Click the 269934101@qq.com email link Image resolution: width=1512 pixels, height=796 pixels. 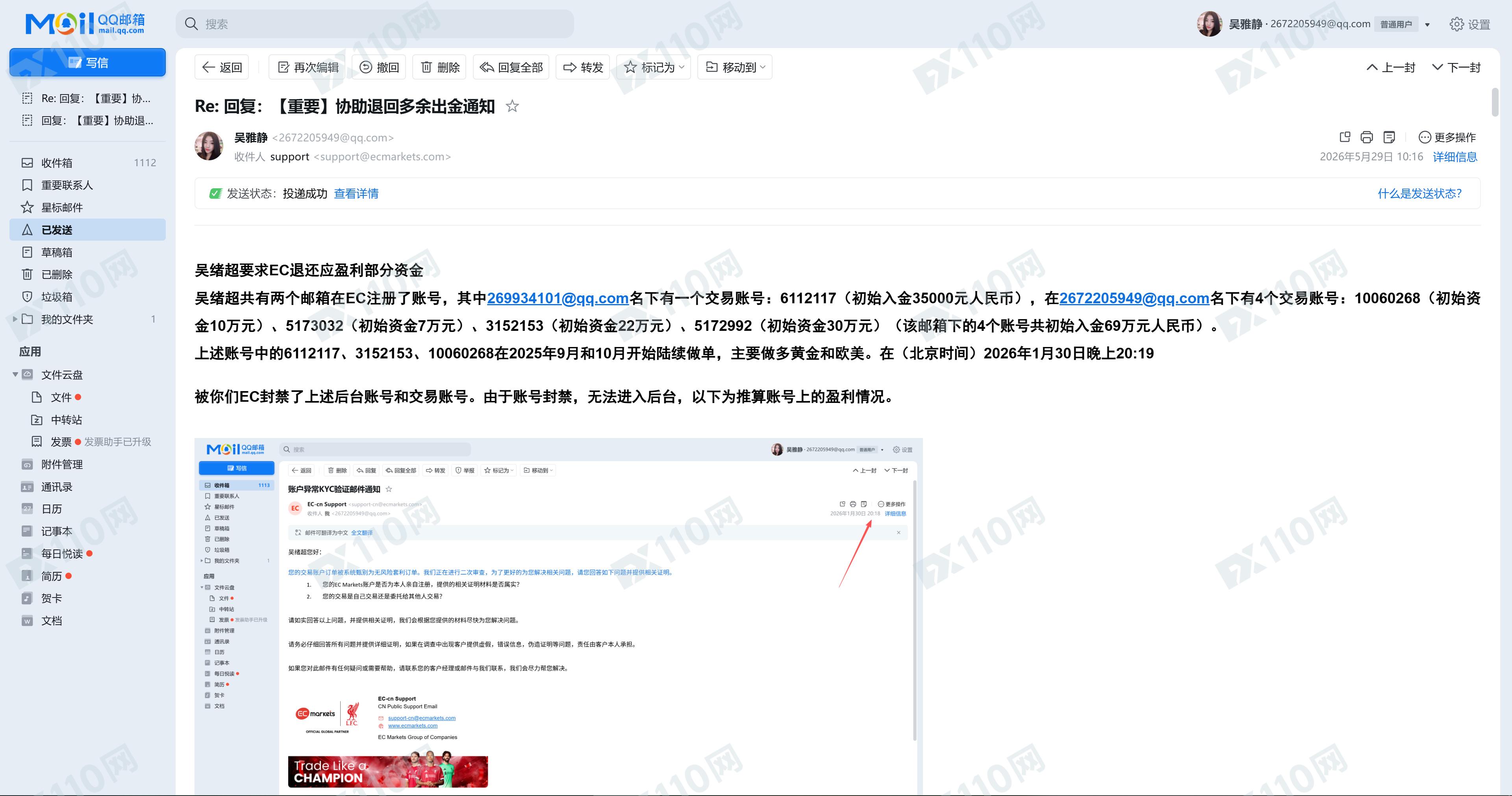[558, 298]
